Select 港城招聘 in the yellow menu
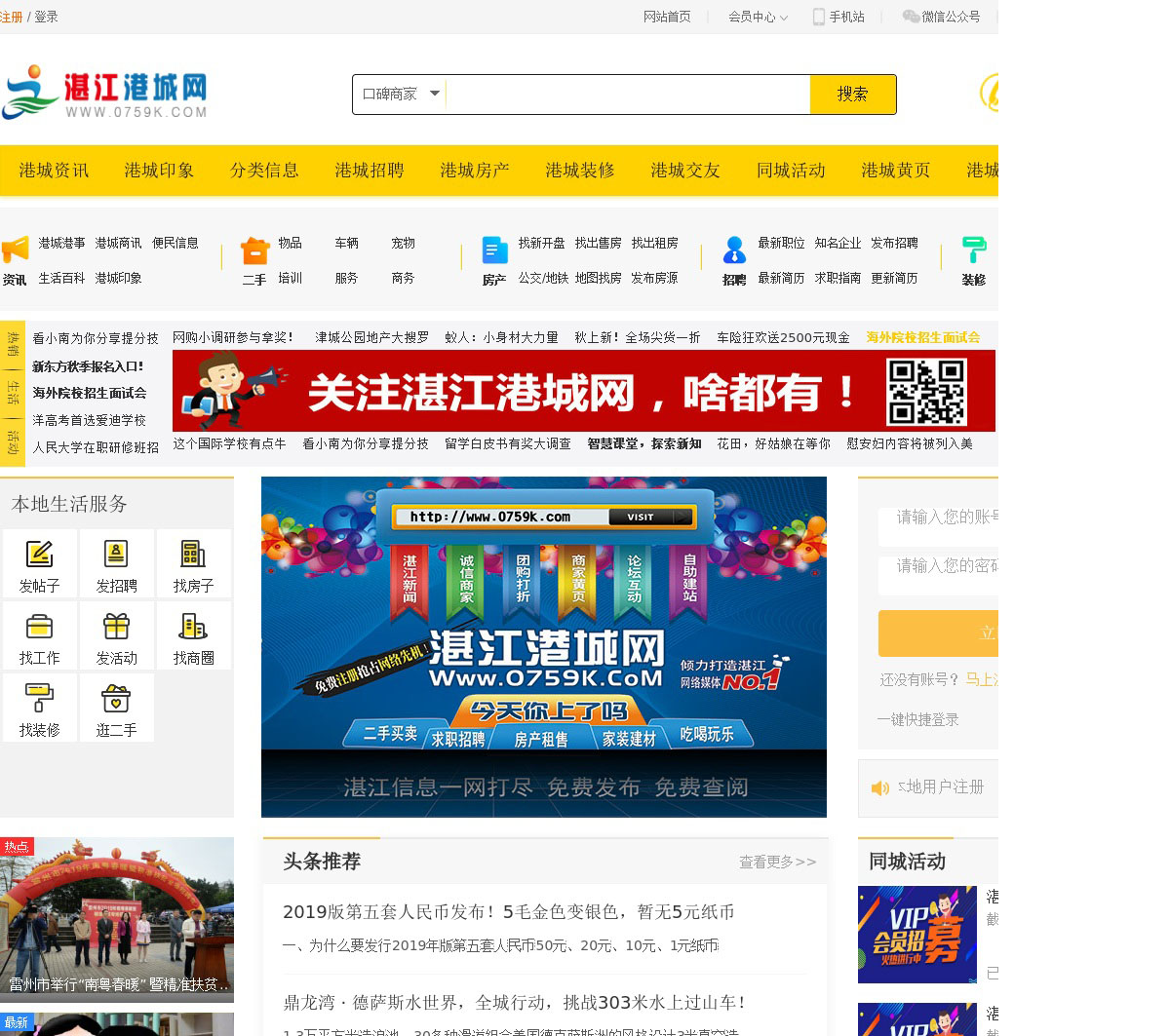Viewport: 1170px width, 1036px height. coord(370,171)
